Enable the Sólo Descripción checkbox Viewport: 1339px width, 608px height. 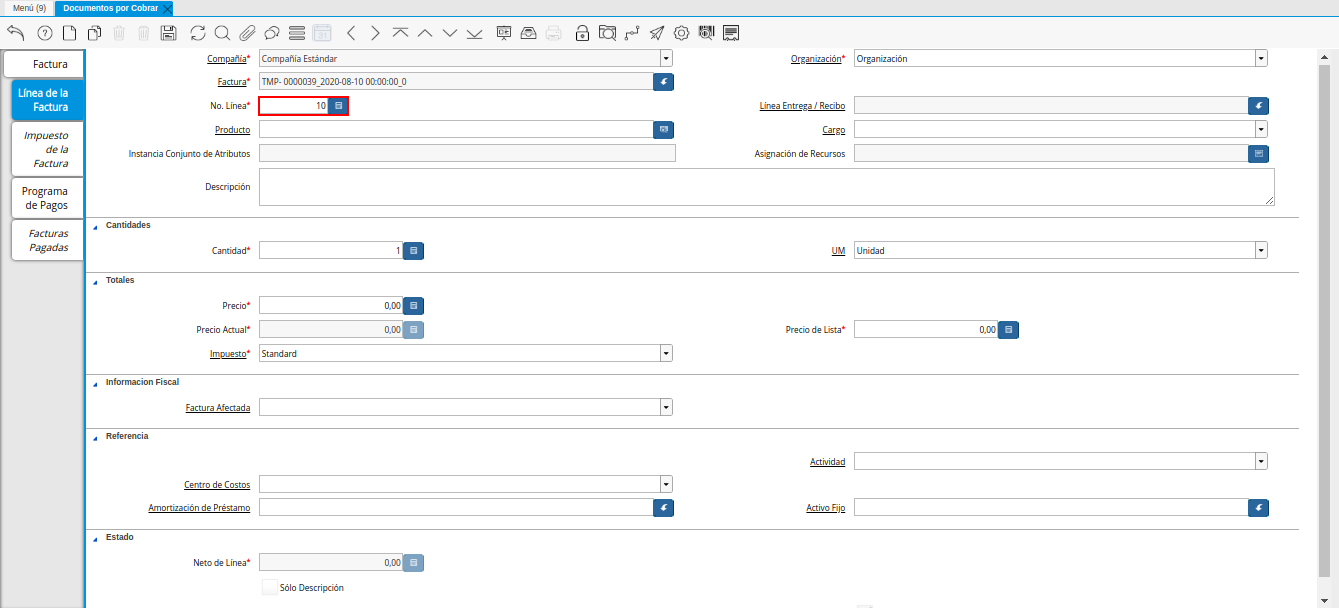(270, 588)
